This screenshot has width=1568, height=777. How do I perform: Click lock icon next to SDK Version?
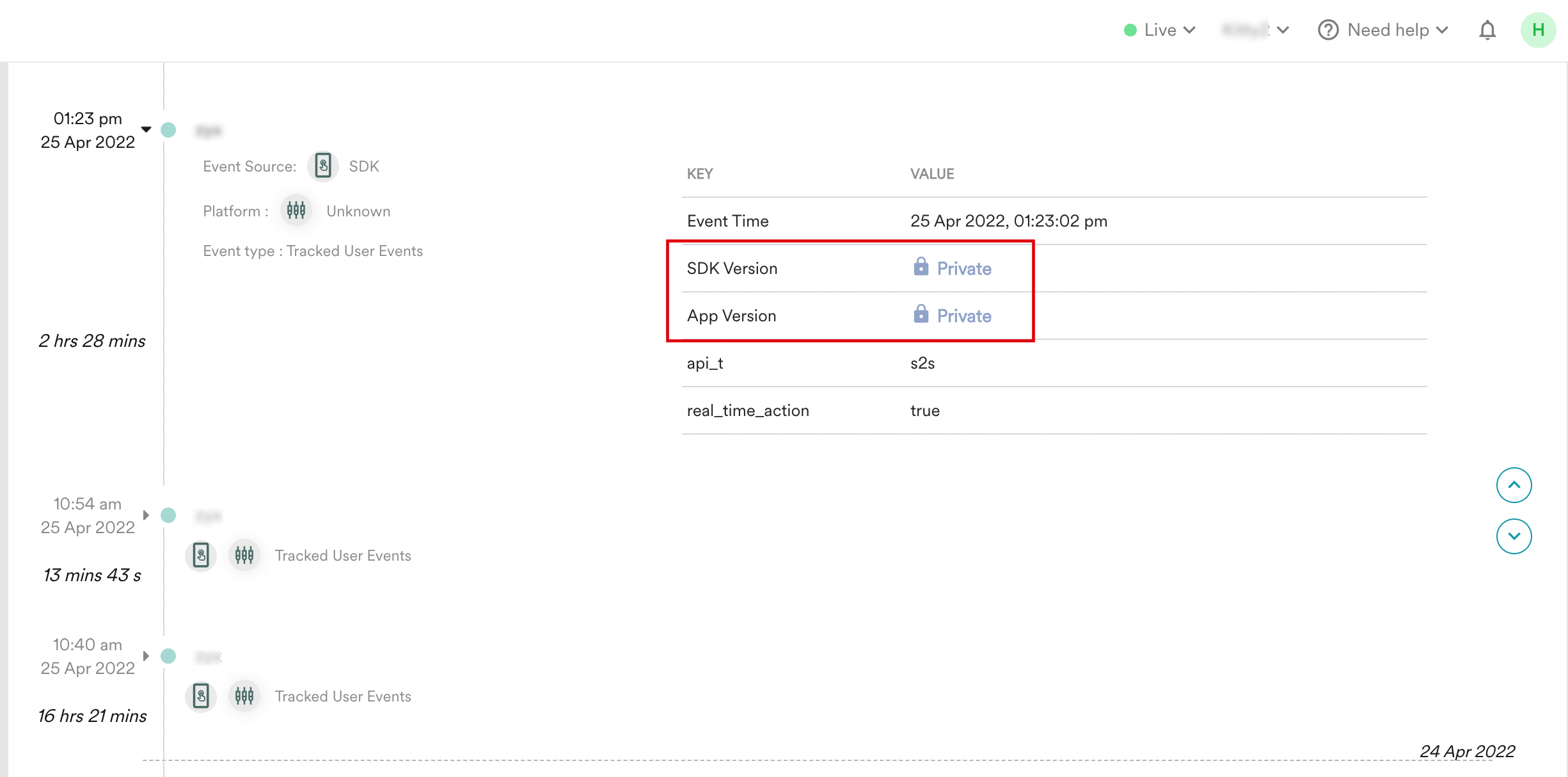(x=921, y=267)
